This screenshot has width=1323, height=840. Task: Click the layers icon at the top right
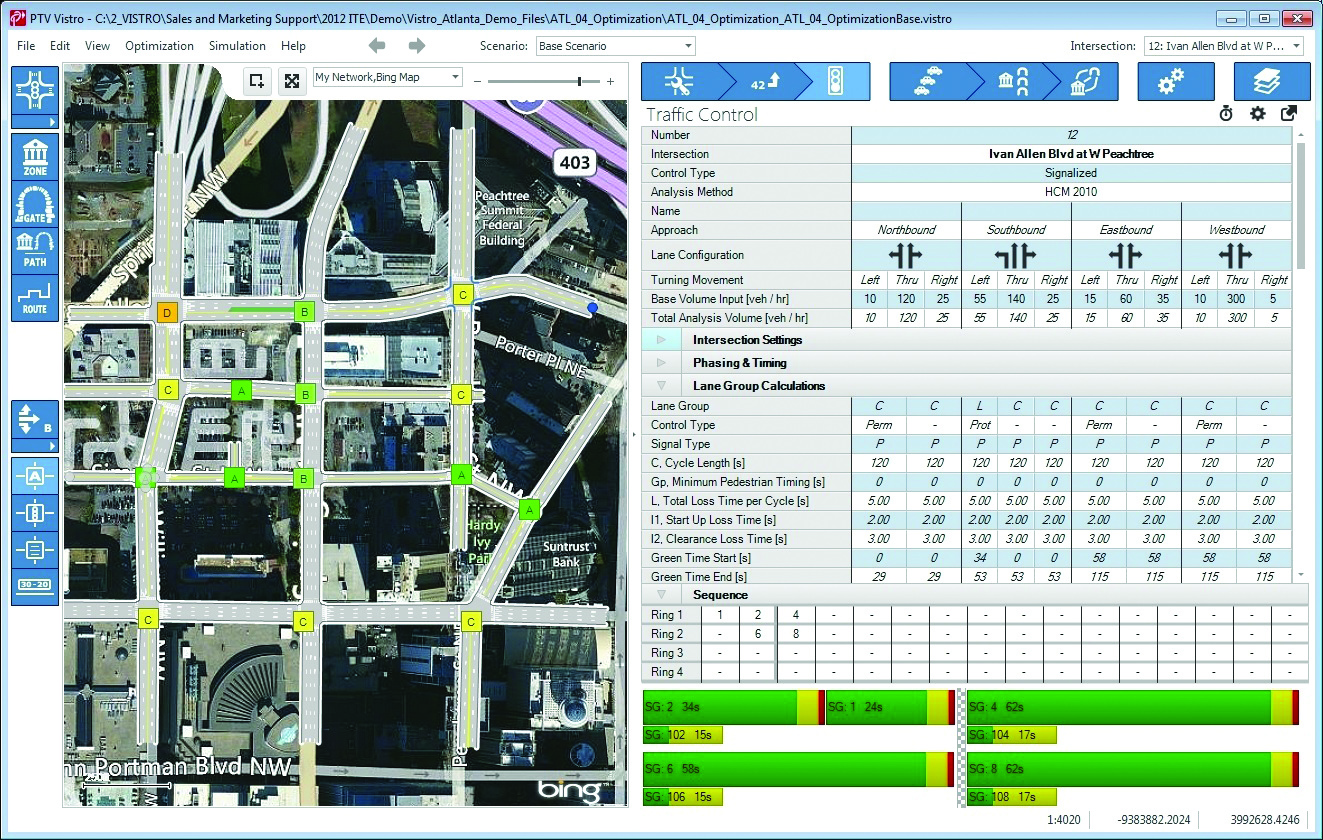(1271, 82)
